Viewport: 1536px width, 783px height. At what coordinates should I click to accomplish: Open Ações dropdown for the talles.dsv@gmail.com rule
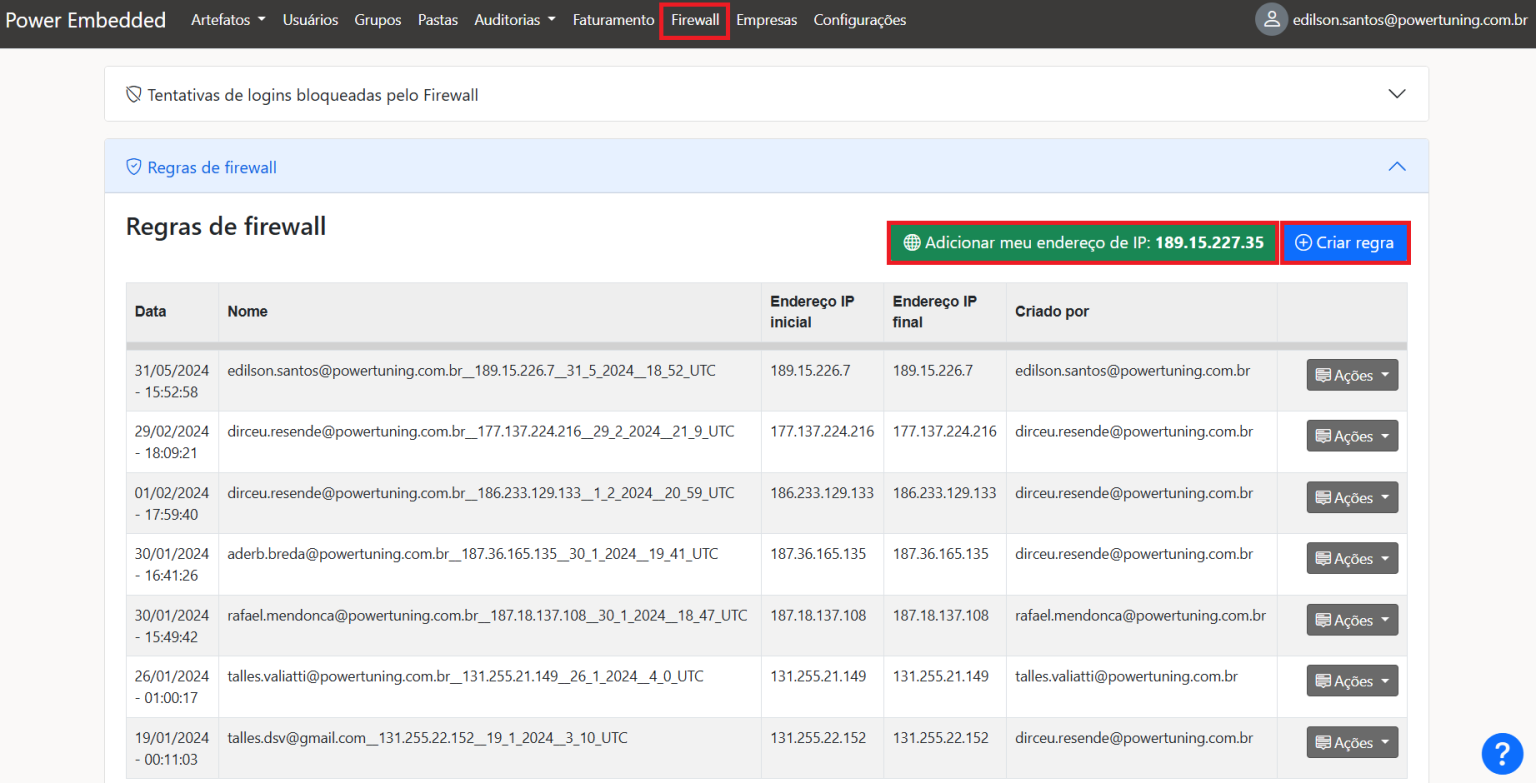tap(1352, 742)
